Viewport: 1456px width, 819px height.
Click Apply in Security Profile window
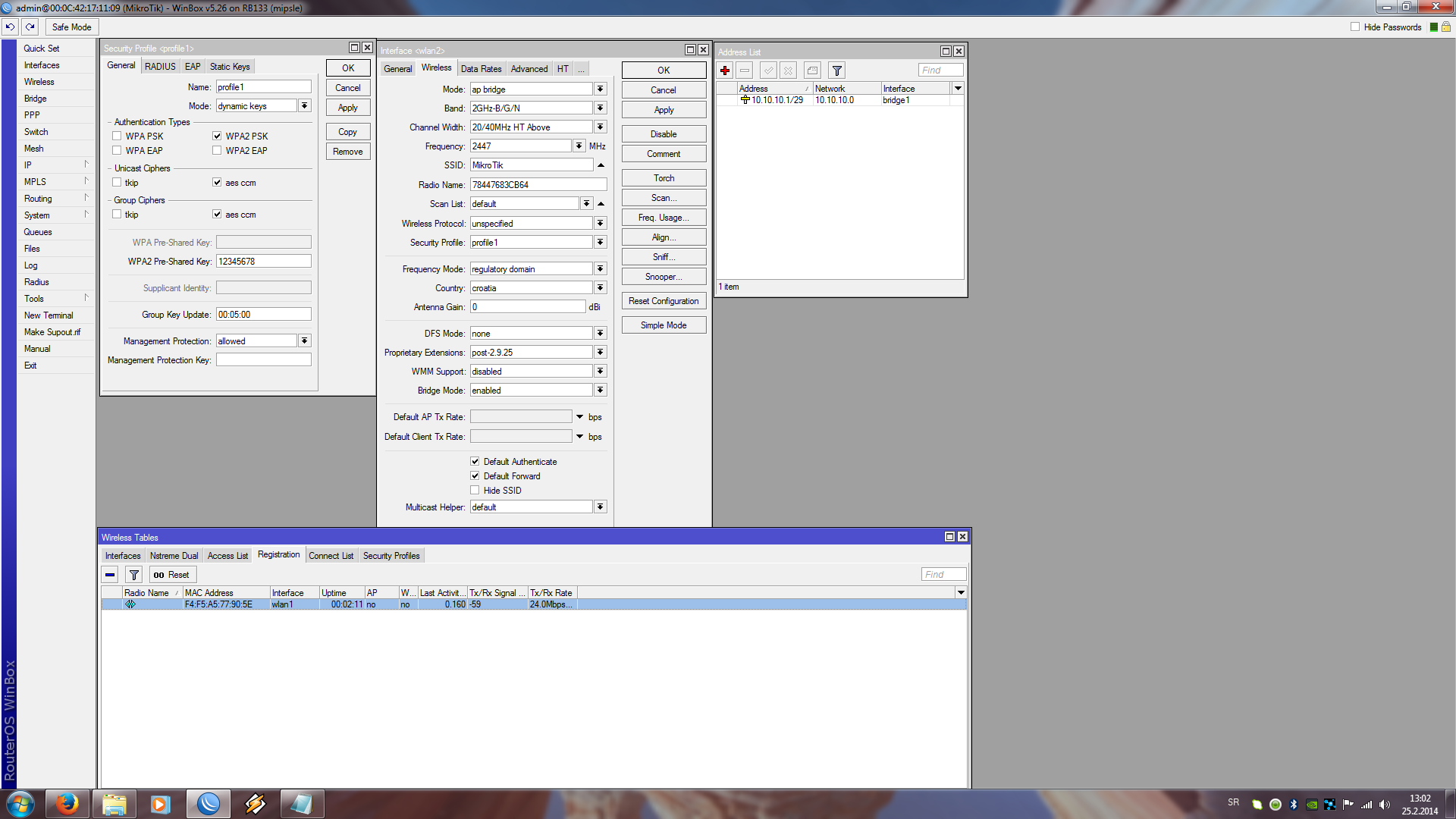click(x=348, y=108)
